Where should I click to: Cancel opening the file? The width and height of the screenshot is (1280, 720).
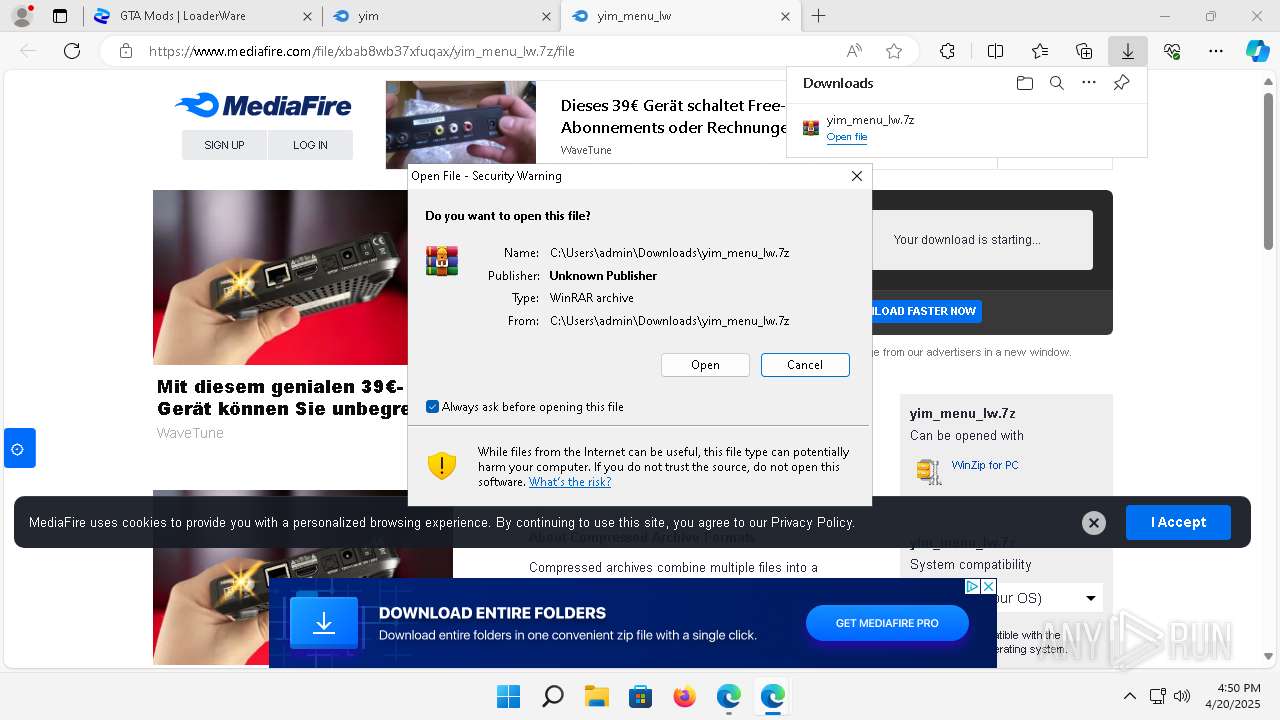[x=805, y=365]
